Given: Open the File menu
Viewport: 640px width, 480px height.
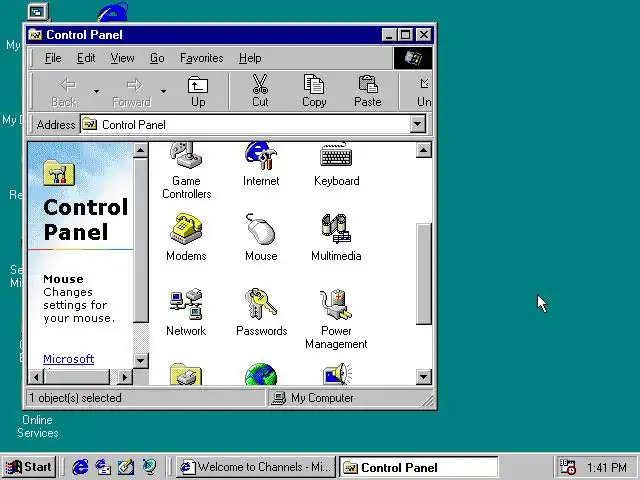Looking at the screenshot, I should [53, 58].
